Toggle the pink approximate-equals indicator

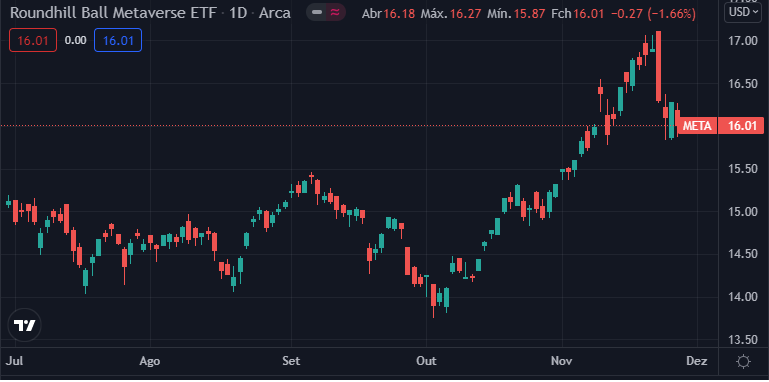[335, 13]
